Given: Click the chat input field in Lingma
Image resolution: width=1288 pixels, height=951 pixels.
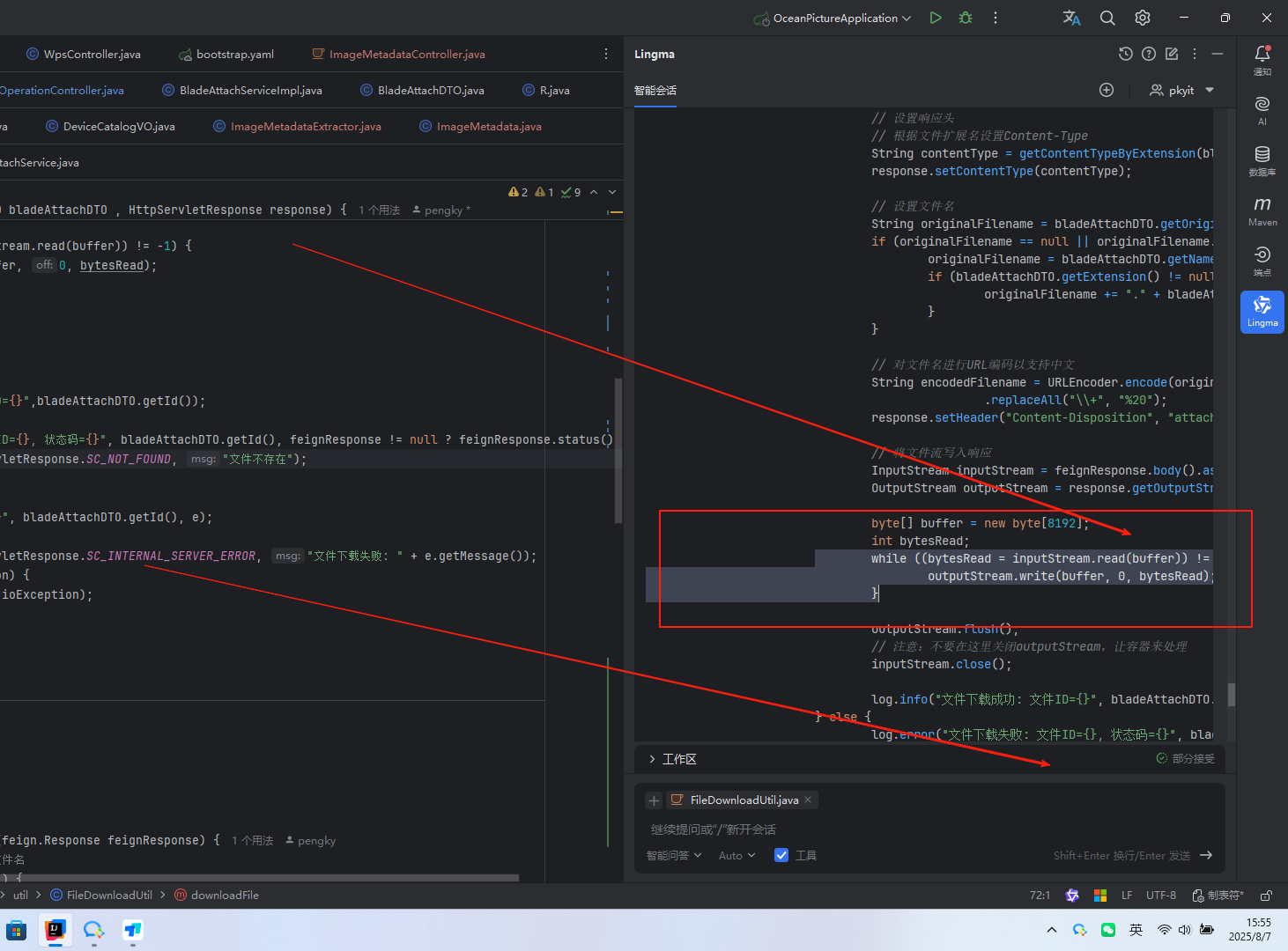Looking at the screenshot, I should point(929,829).
